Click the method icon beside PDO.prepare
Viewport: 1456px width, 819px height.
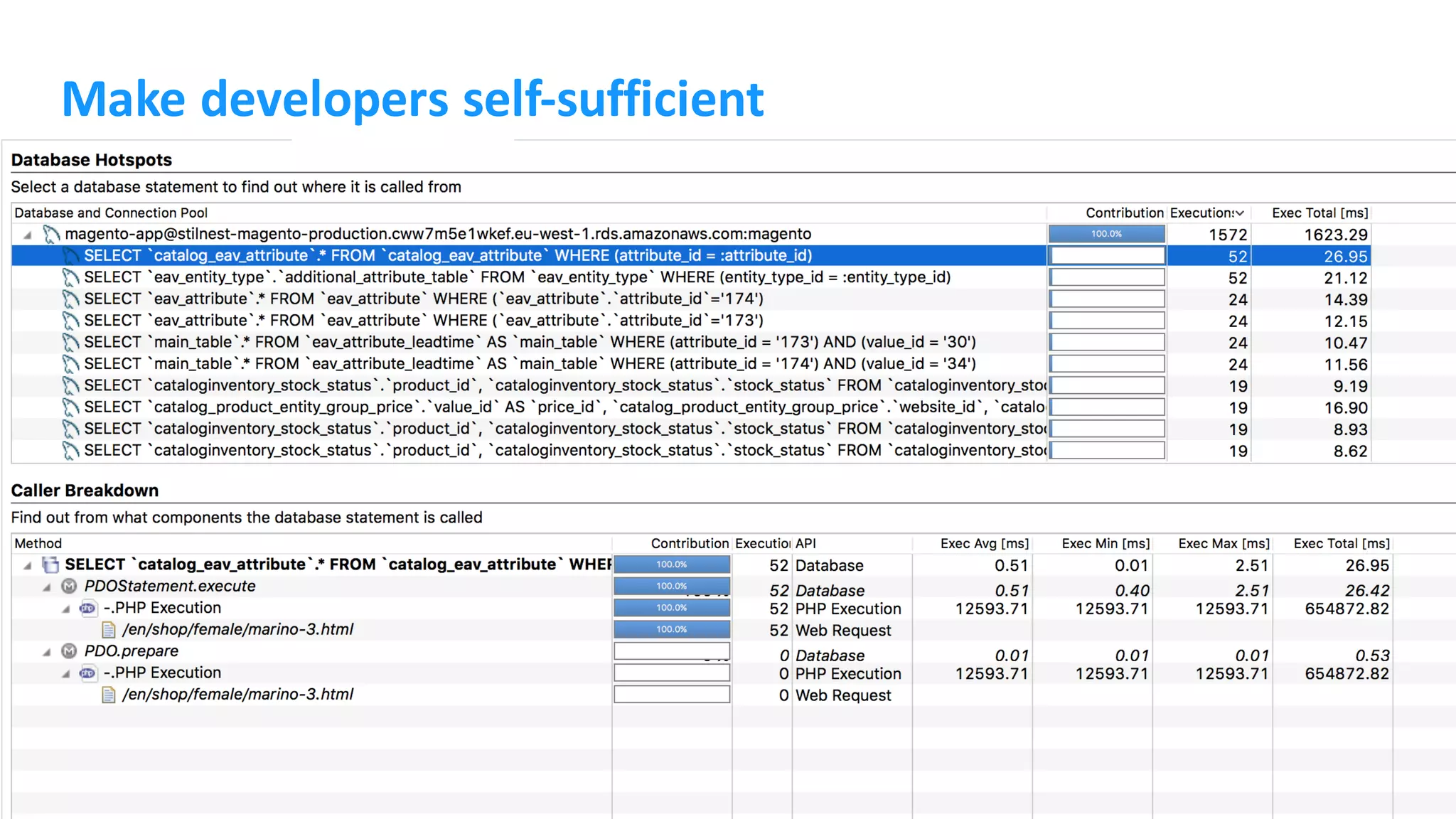pos(69,651)
